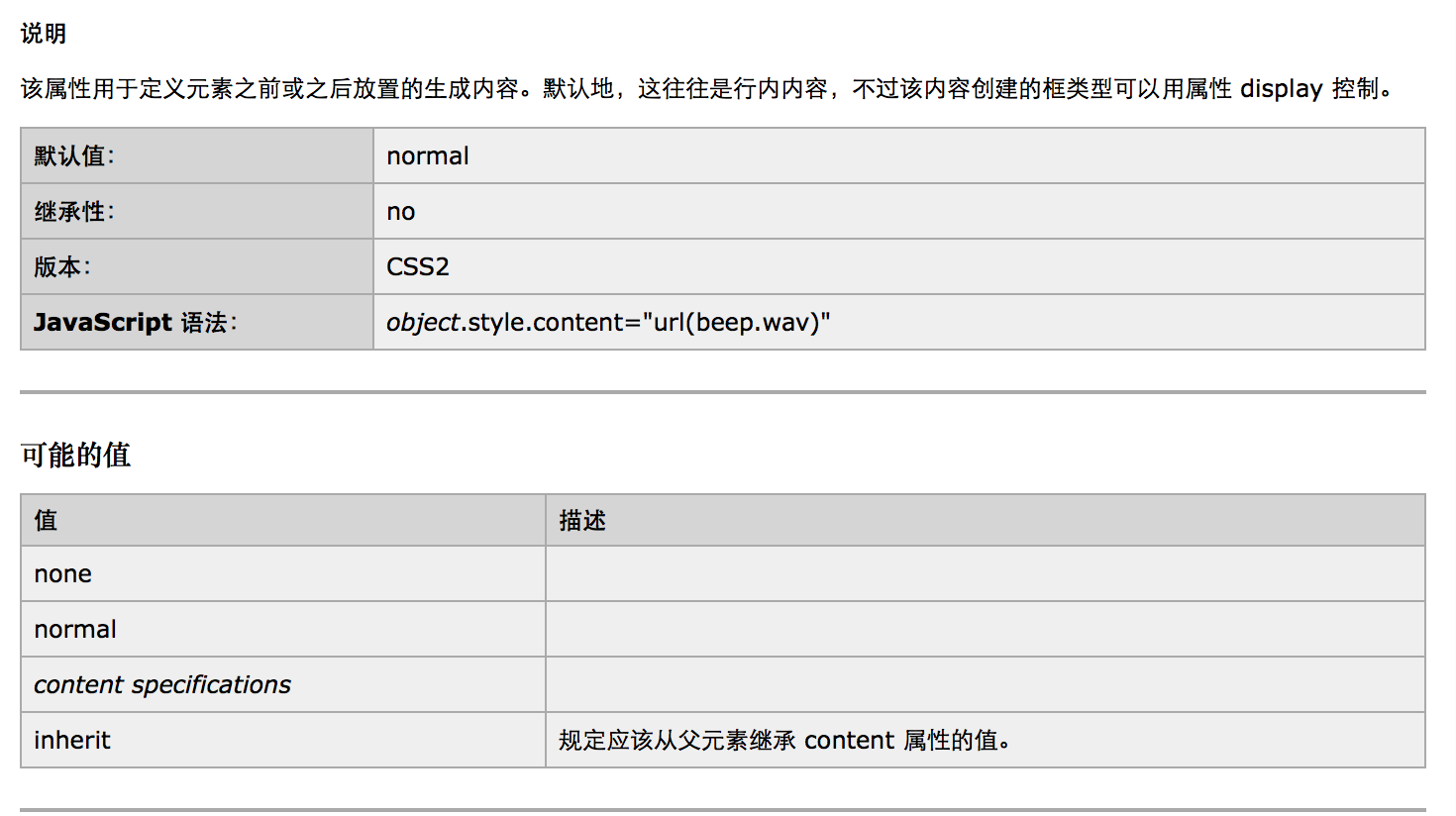Select the 继承性 row label
Viewport: 1456px width, 816px height.
(x=197, y=211)
